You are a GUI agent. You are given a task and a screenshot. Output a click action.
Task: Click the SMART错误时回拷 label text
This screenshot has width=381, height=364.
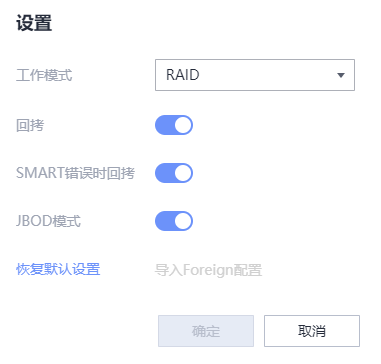[75, 173]
